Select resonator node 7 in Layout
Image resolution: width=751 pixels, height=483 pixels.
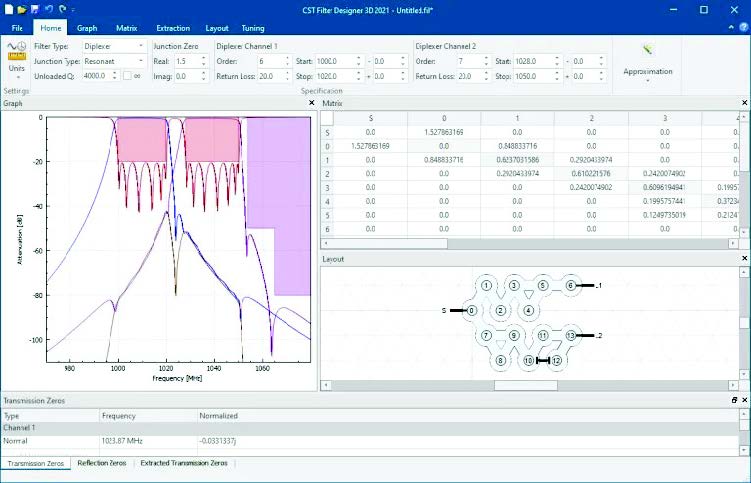click(486, 335)
